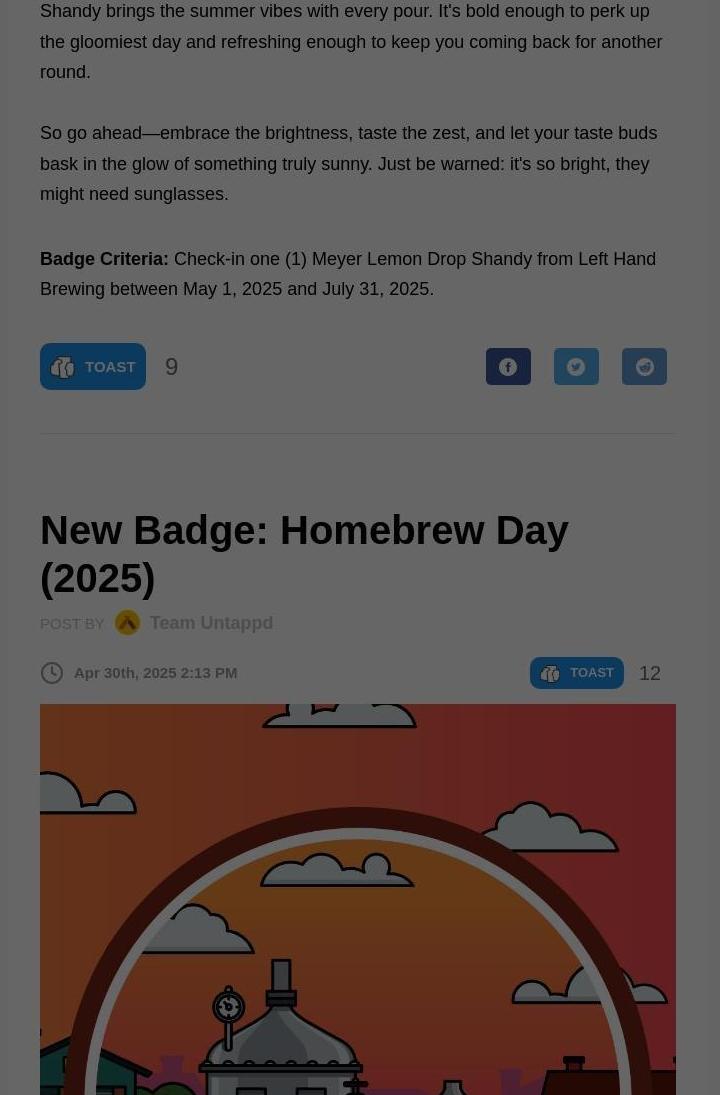
Task: Visit the Team Untappd author page
Action: 211,623
